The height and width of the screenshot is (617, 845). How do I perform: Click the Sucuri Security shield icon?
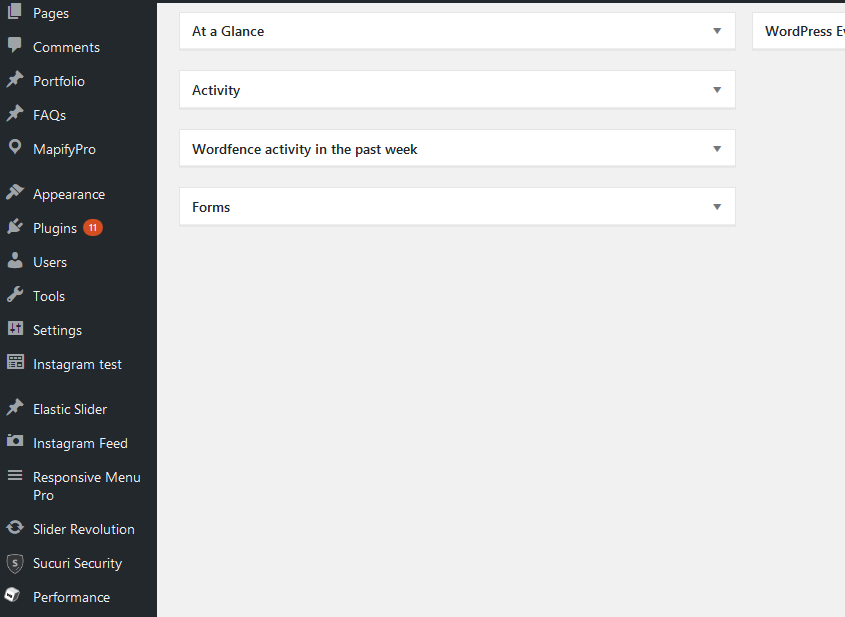point(15,563)
